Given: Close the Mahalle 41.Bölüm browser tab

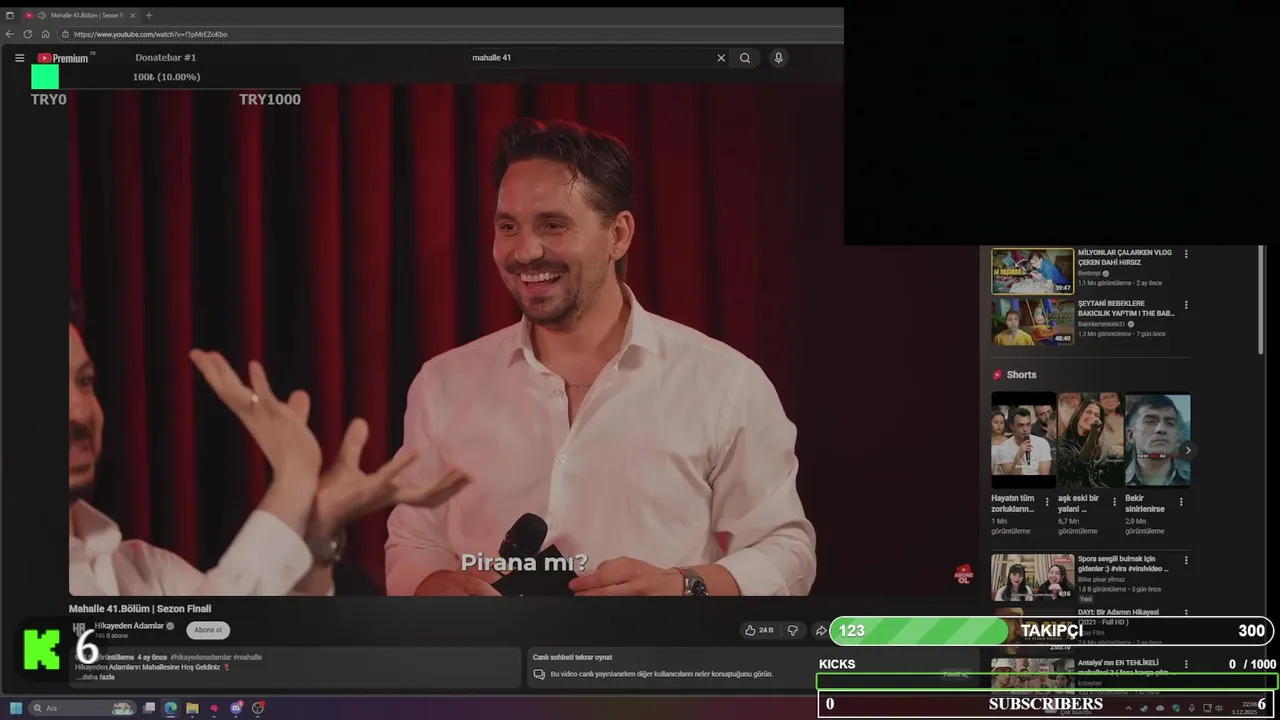Looking at the screenshot, I should [135, 15].
